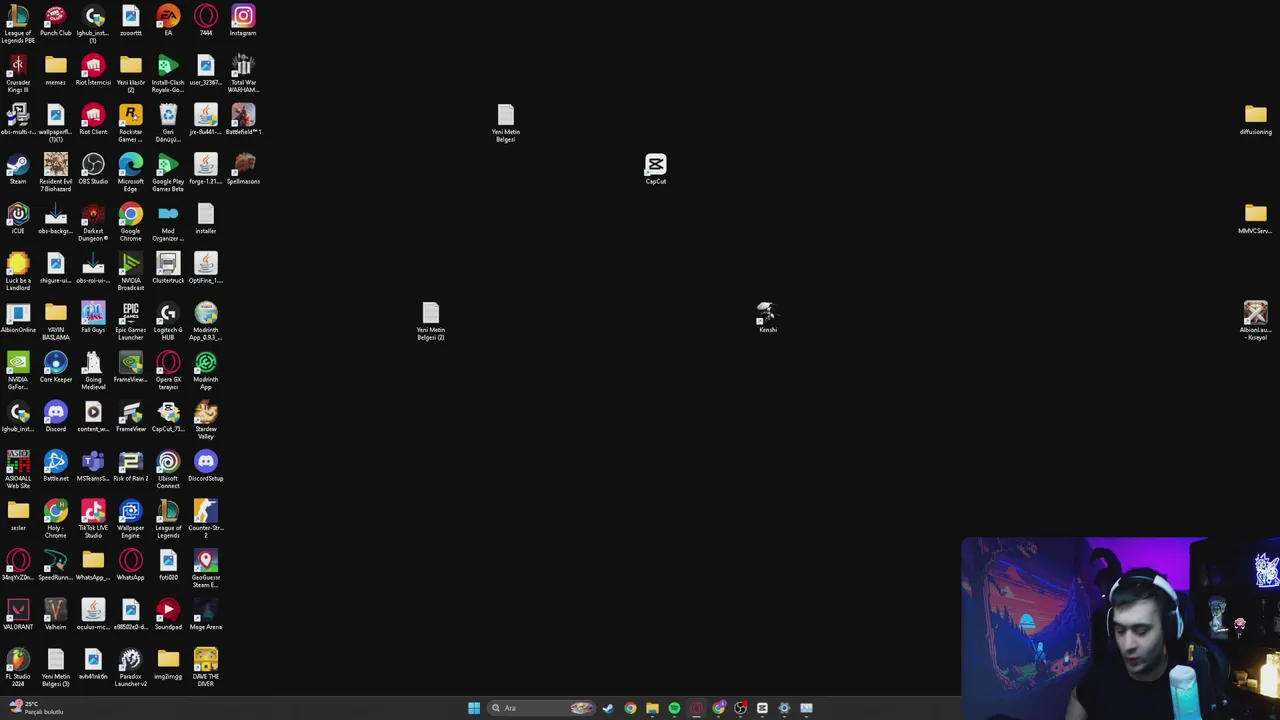
Task: Select the Riot İstemcisi icon
Action: click(x=93, y=70)
